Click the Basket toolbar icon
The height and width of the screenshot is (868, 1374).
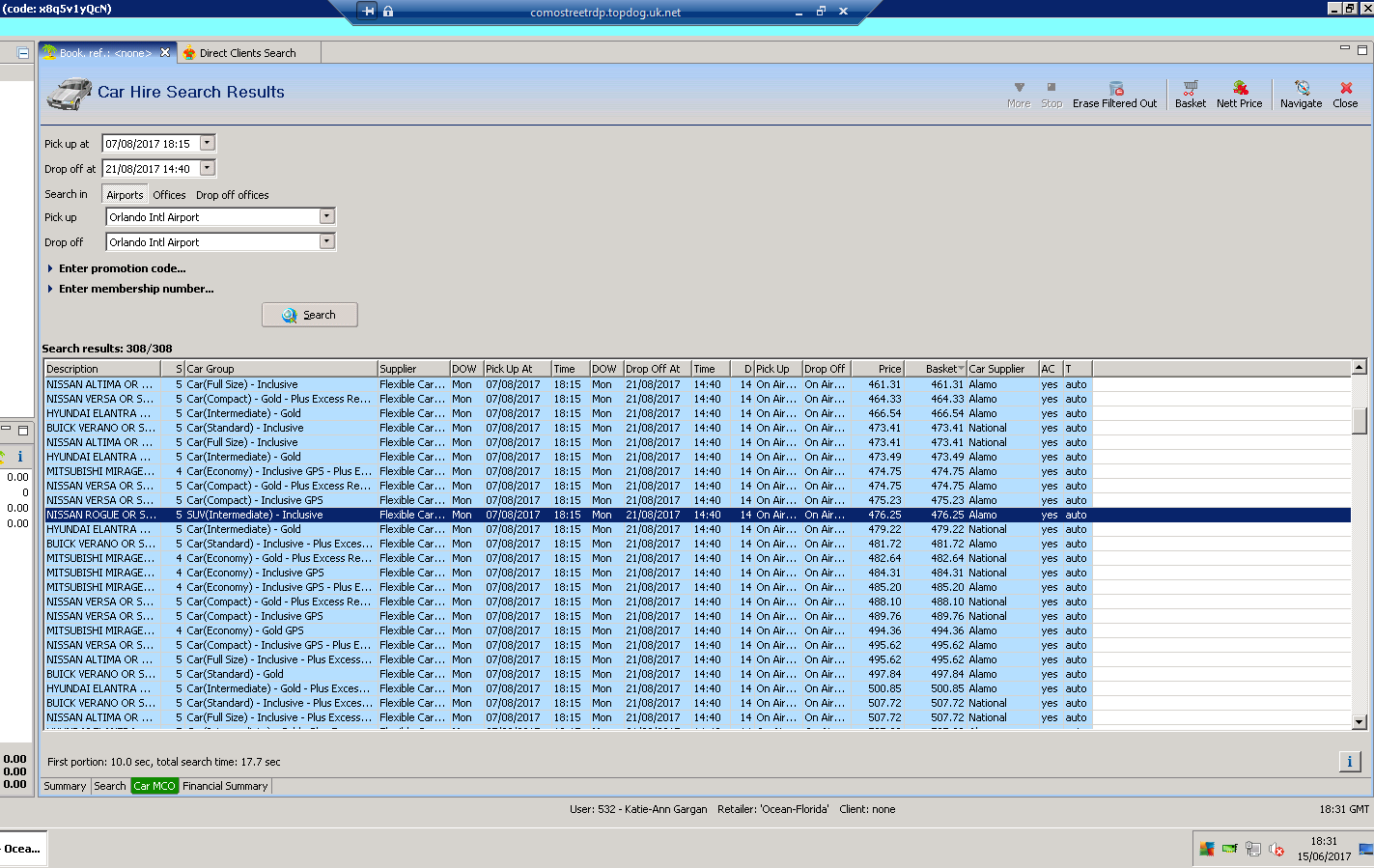coord(1190,94)
